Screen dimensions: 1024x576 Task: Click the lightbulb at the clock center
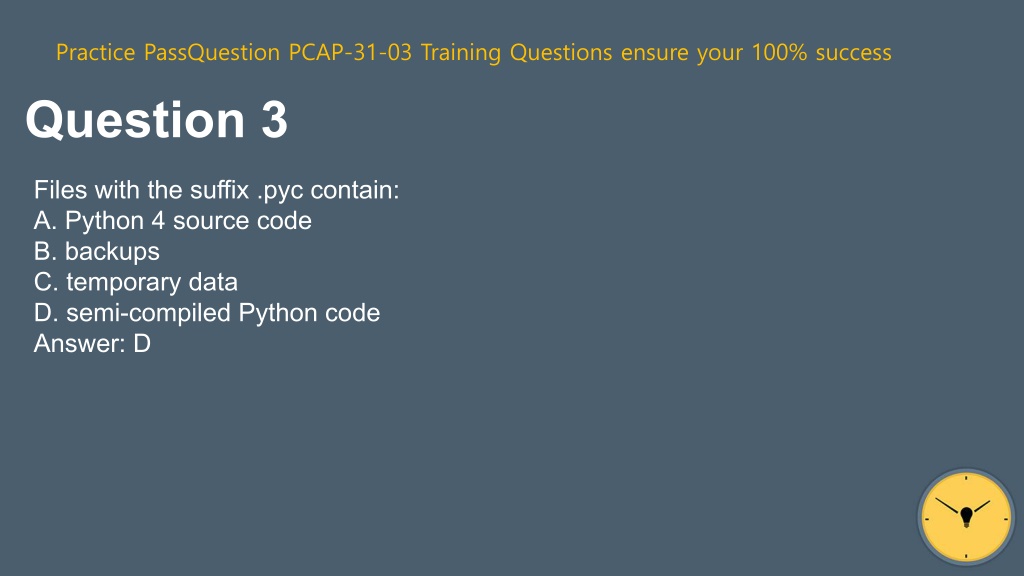click(967, 517)
